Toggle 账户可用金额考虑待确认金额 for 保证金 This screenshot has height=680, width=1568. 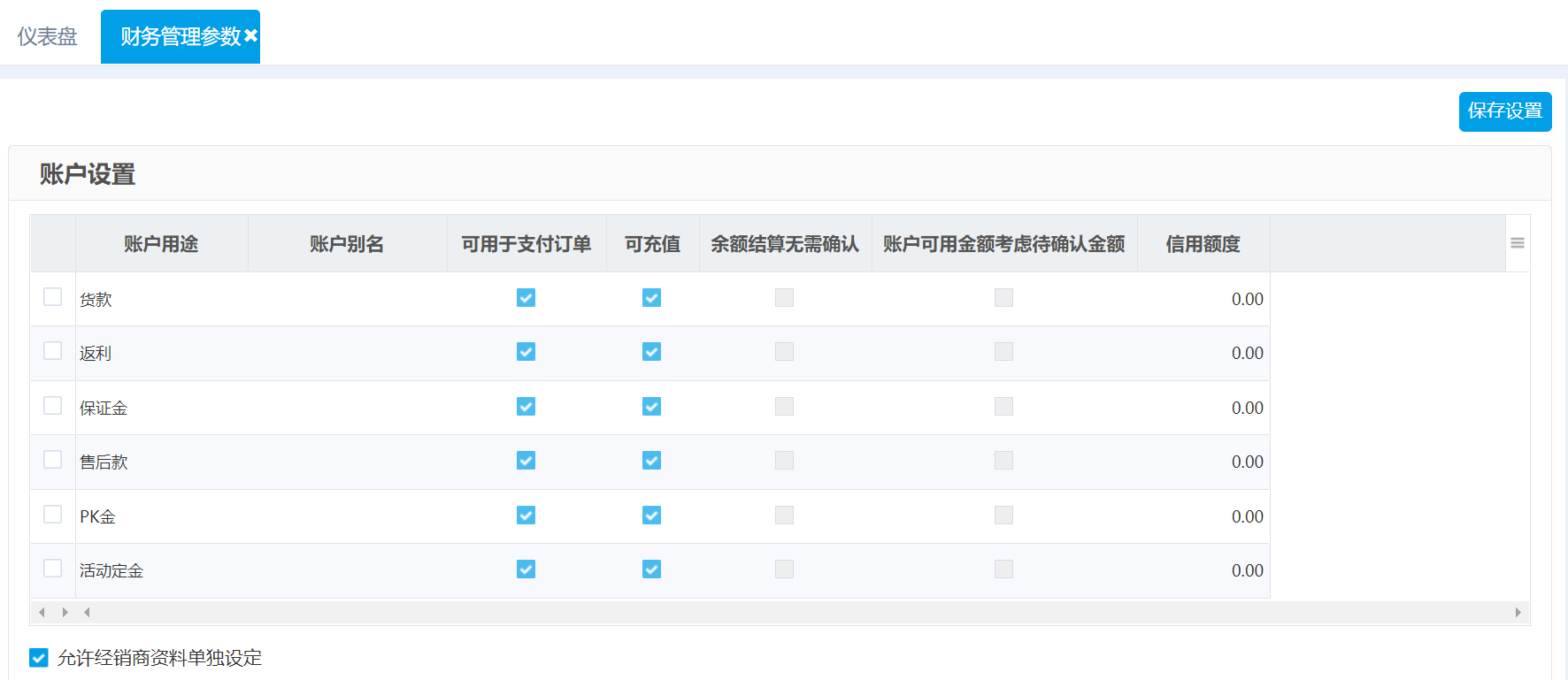tap(1004, 407)
